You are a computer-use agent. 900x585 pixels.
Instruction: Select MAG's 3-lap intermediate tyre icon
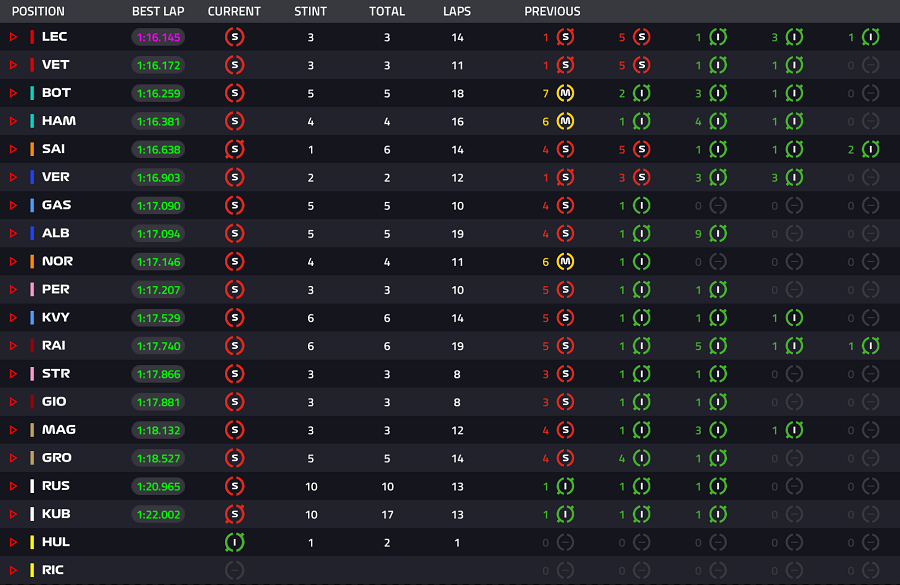pyautogui.click(x=718, y=430)
